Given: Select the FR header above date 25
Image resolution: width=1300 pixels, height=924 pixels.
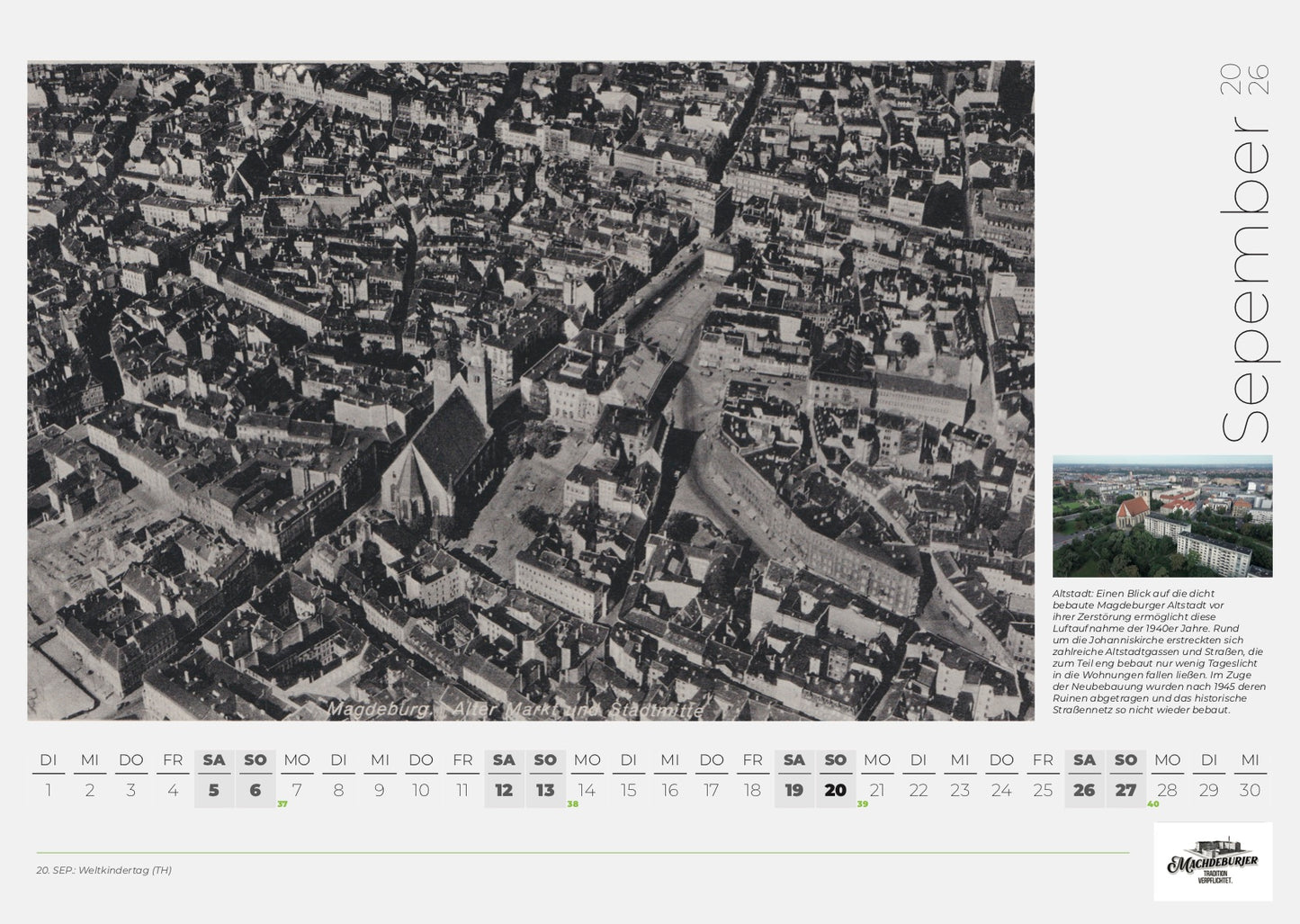Looking at the screenshot, I should point(1043,760).
